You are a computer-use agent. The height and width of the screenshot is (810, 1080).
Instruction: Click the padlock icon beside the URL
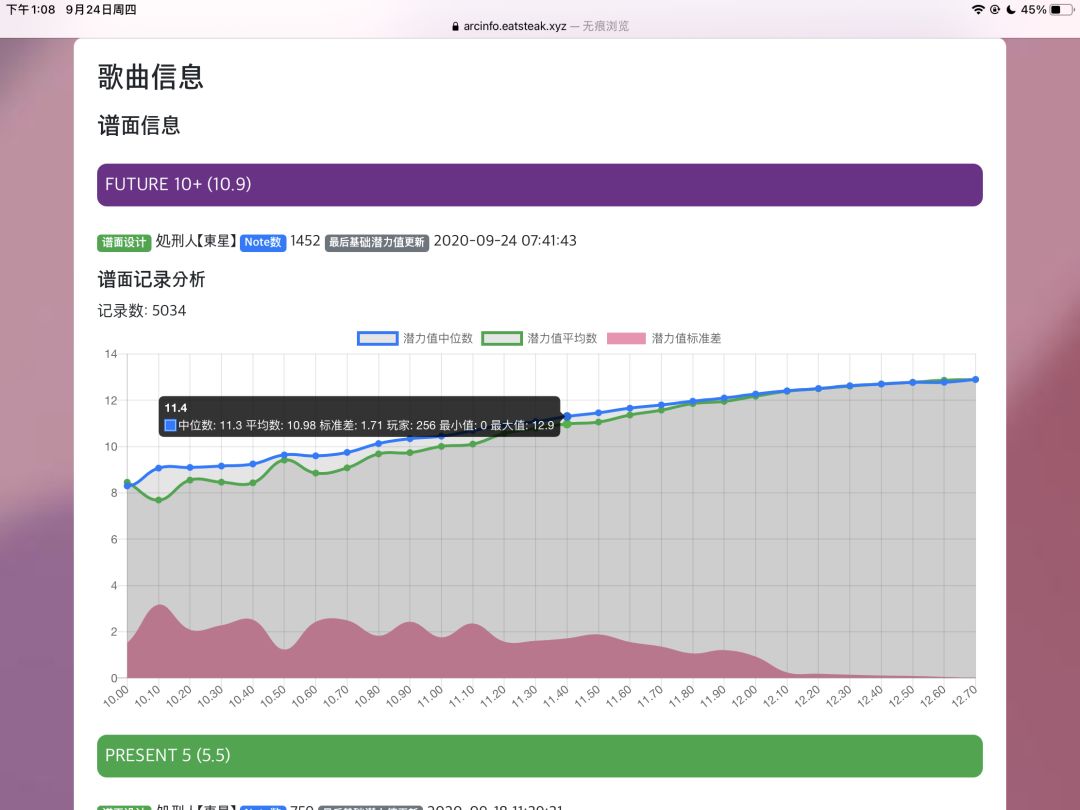point(456,26)
